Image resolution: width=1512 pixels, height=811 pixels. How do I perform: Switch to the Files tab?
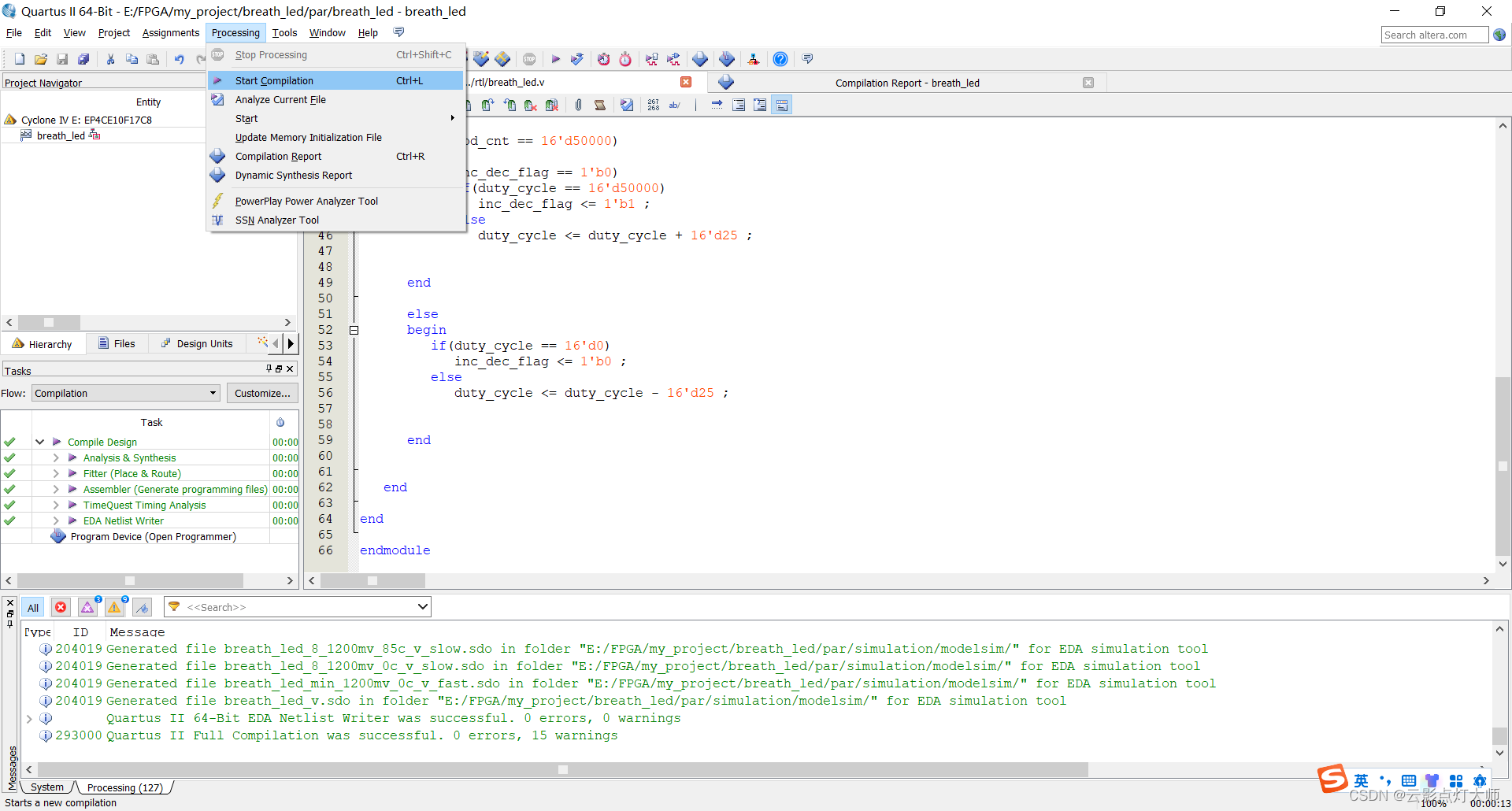(x=117, y=343)
